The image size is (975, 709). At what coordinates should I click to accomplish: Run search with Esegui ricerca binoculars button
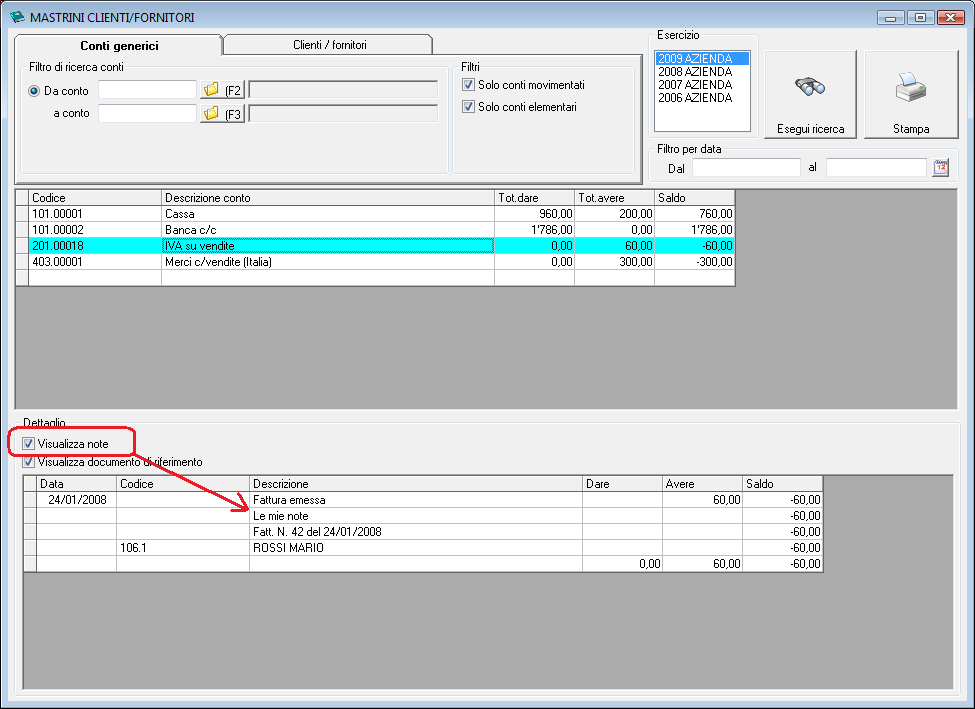click(810, 95)
